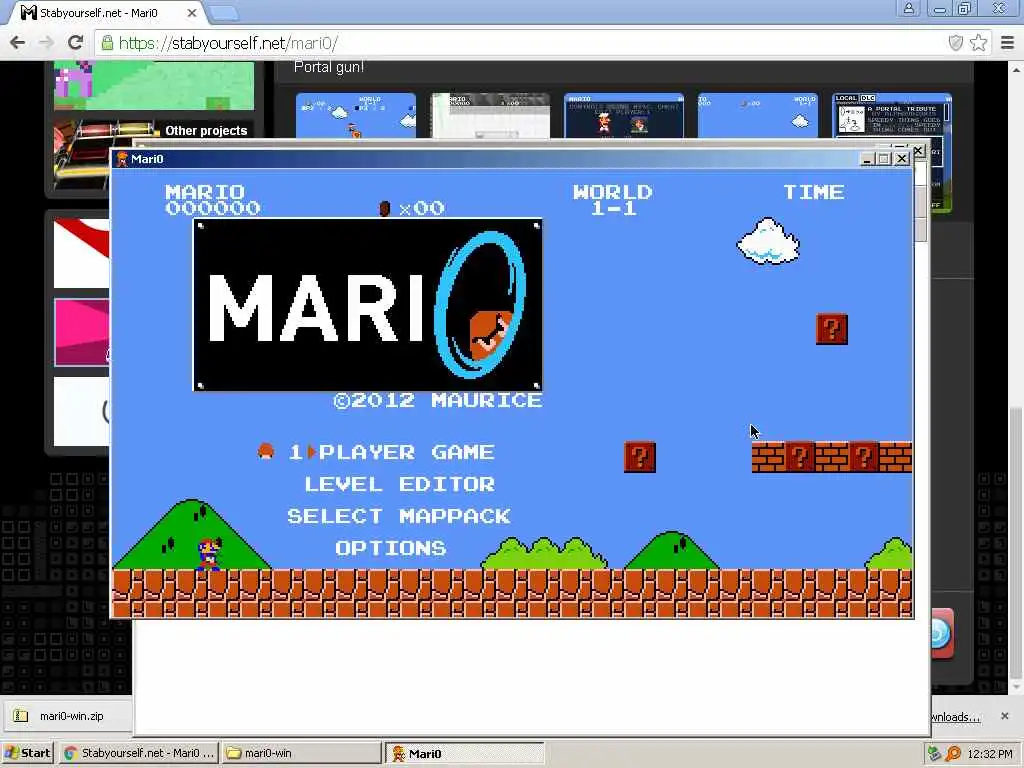Viewport: 1024px width, 768px height.
Task: Open the Chrome hamburger menu
Action: (x=1007, y=43)
